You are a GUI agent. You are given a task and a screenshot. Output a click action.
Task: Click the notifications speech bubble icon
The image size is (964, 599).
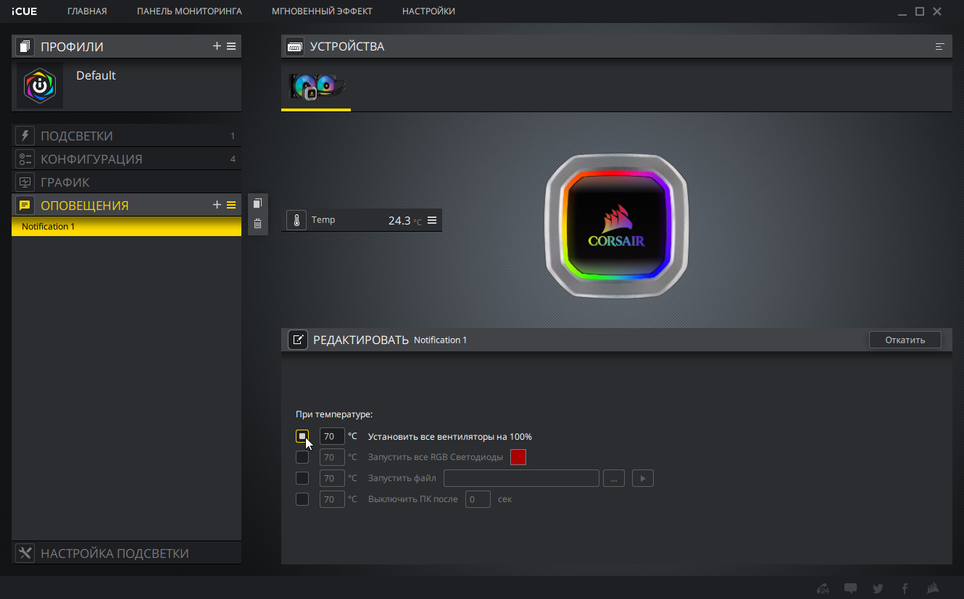tap(25, 205)
